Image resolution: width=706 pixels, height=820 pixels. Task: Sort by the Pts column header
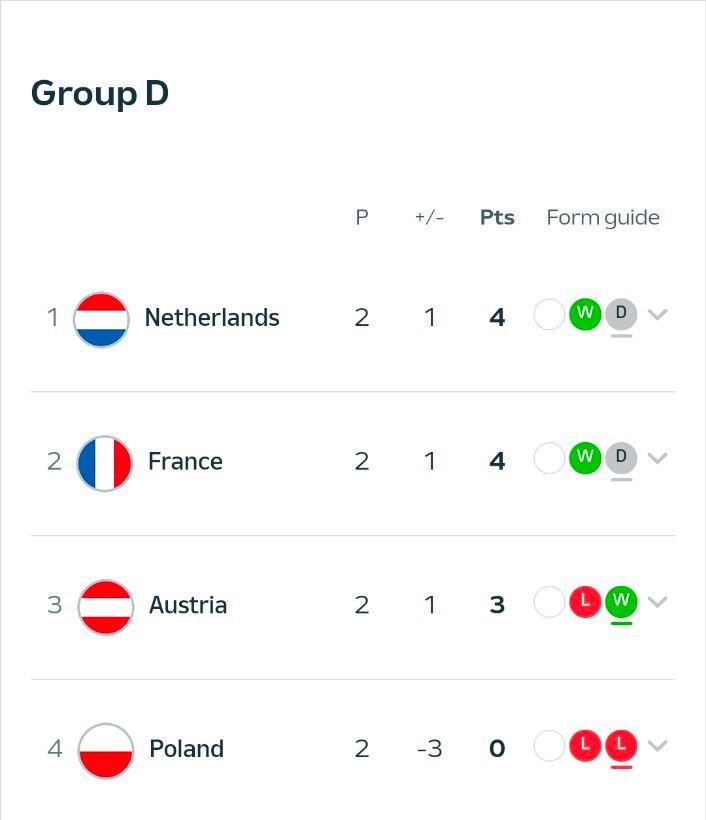point(497,217)
